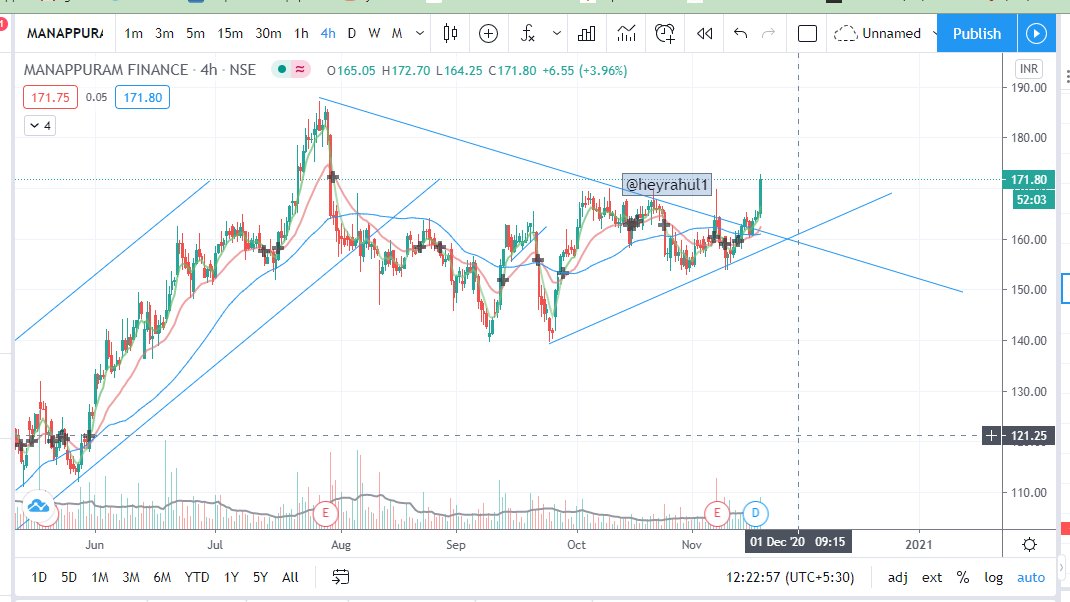The height and width of the screenshot is (602, 1070).
Task: Set range to 5Y
Action: click(x=261, y=577)
